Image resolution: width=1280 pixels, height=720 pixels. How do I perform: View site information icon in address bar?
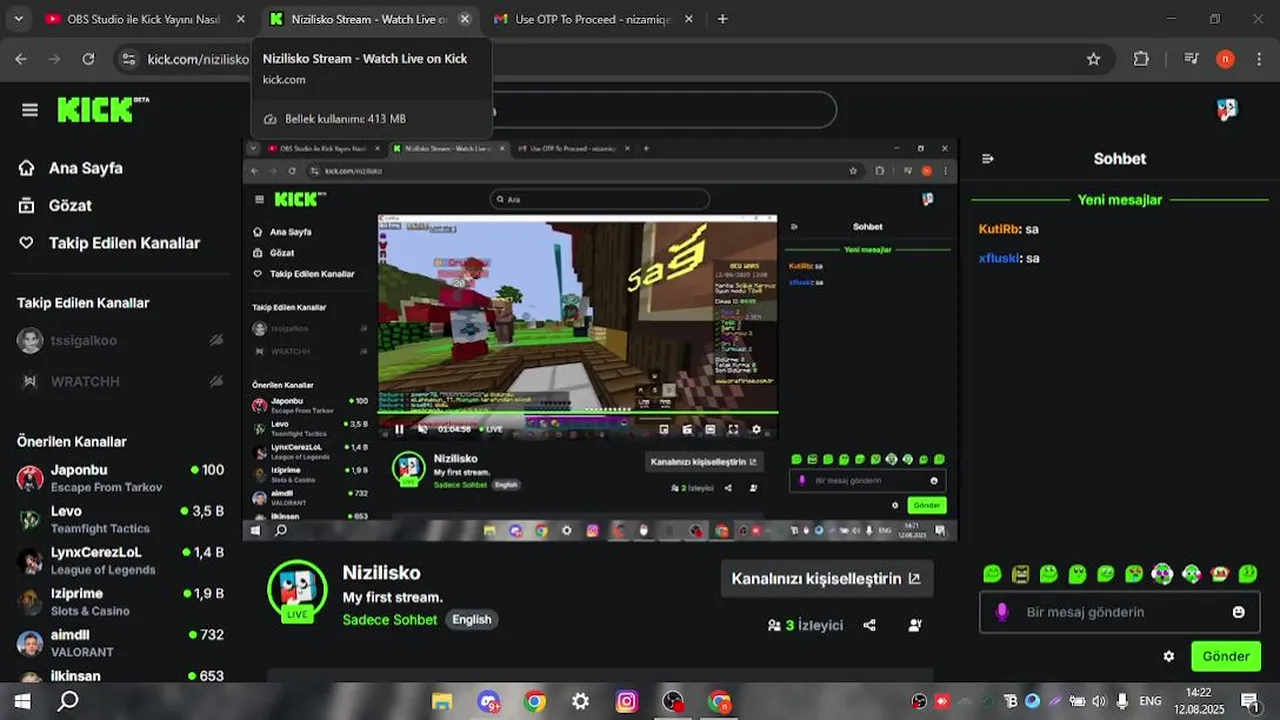128,59
